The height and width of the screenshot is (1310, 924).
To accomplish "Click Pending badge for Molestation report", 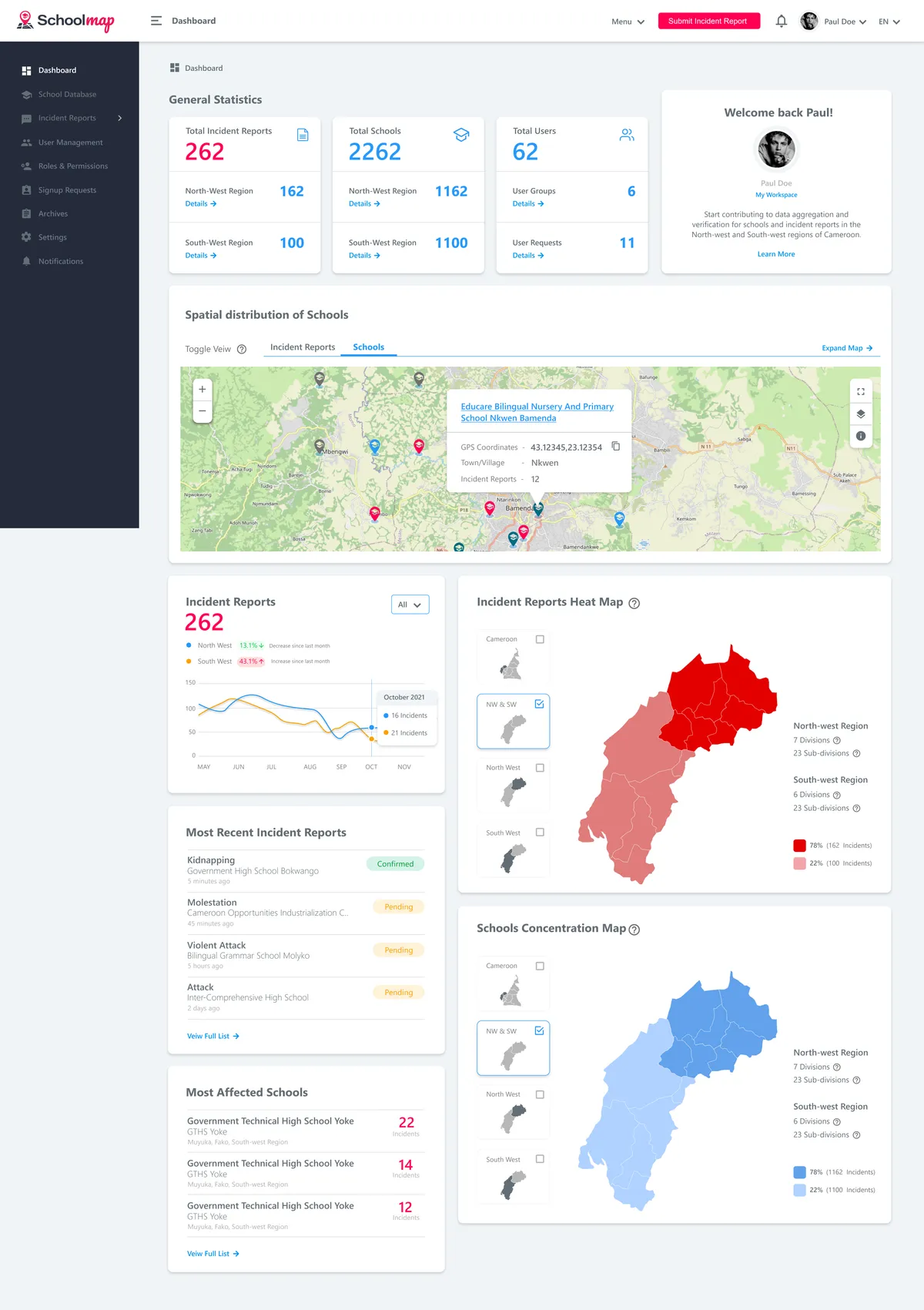I will tap(399, 907).
